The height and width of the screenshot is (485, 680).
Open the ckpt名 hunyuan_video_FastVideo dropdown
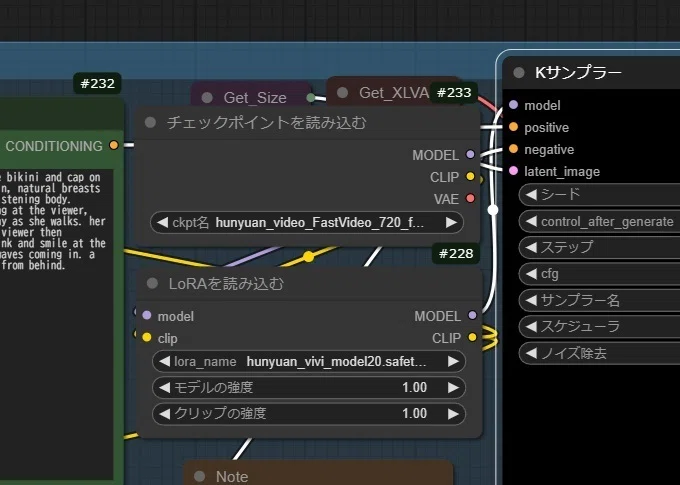click(x=307, y=223)
